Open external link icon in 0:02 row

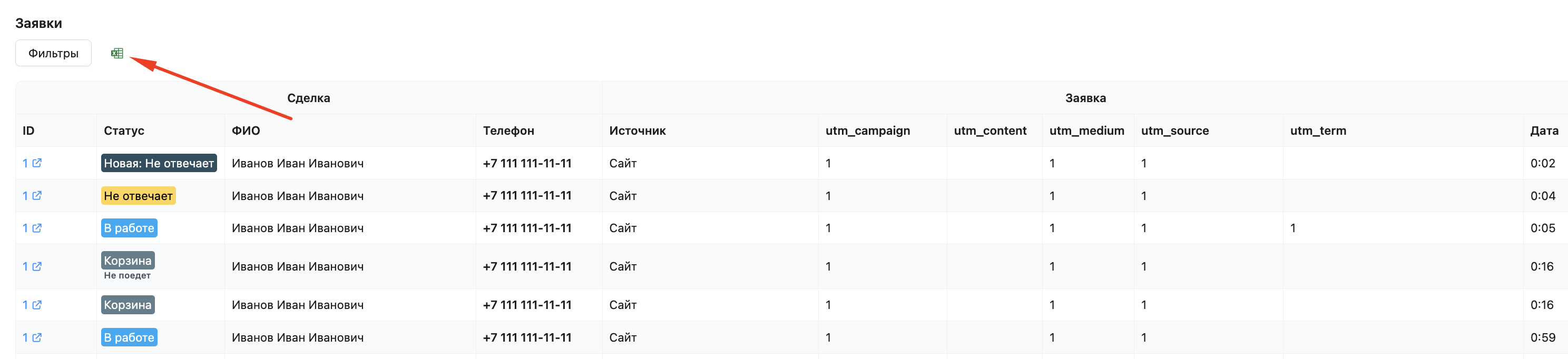coord(37,163)
